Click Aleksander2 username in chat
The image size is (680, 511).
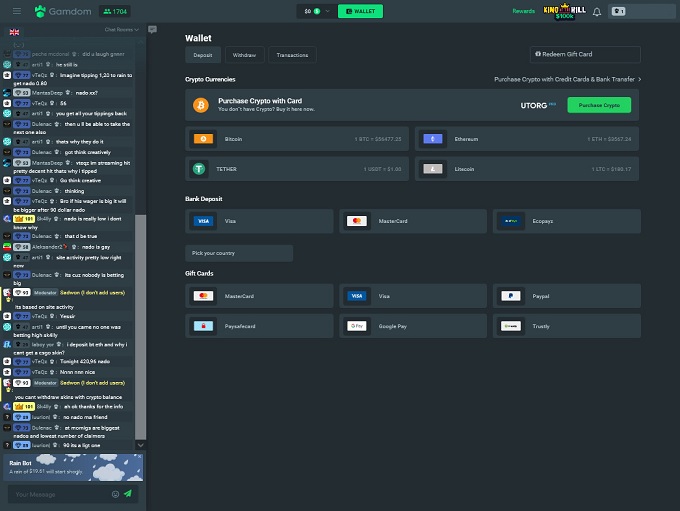point(47,247)
